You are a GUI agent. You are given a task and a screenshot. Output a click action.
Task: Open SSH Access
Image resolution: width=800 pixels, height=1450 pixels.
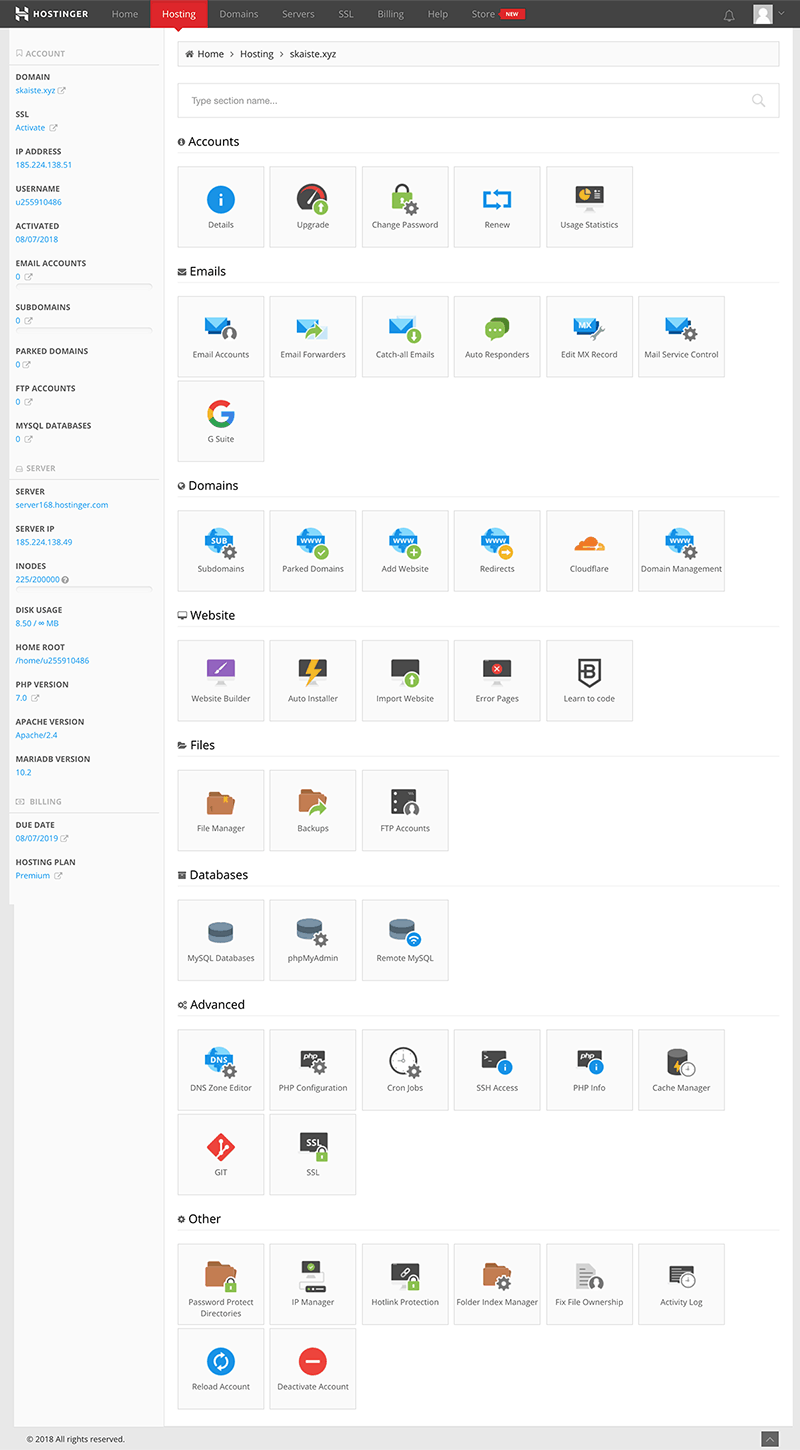(x=497, y=1070)
